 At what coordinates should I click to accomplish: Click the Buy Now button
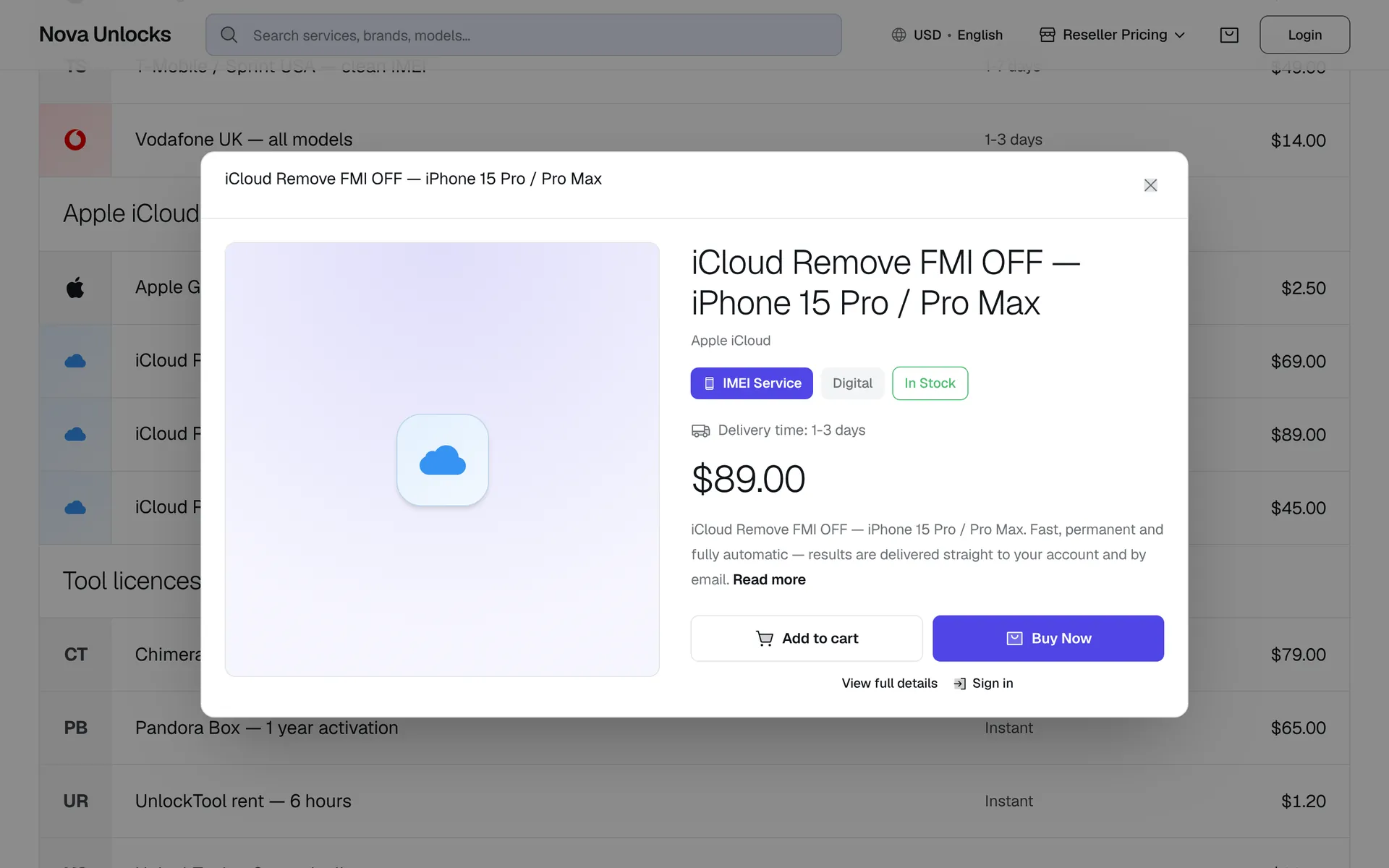1048,638
